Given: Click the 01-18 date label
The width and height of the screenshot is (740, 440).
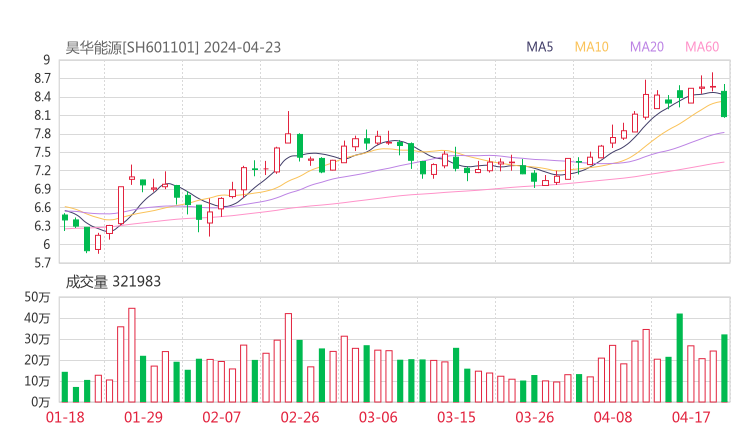Looking at the screenshot, I should 65,416.
